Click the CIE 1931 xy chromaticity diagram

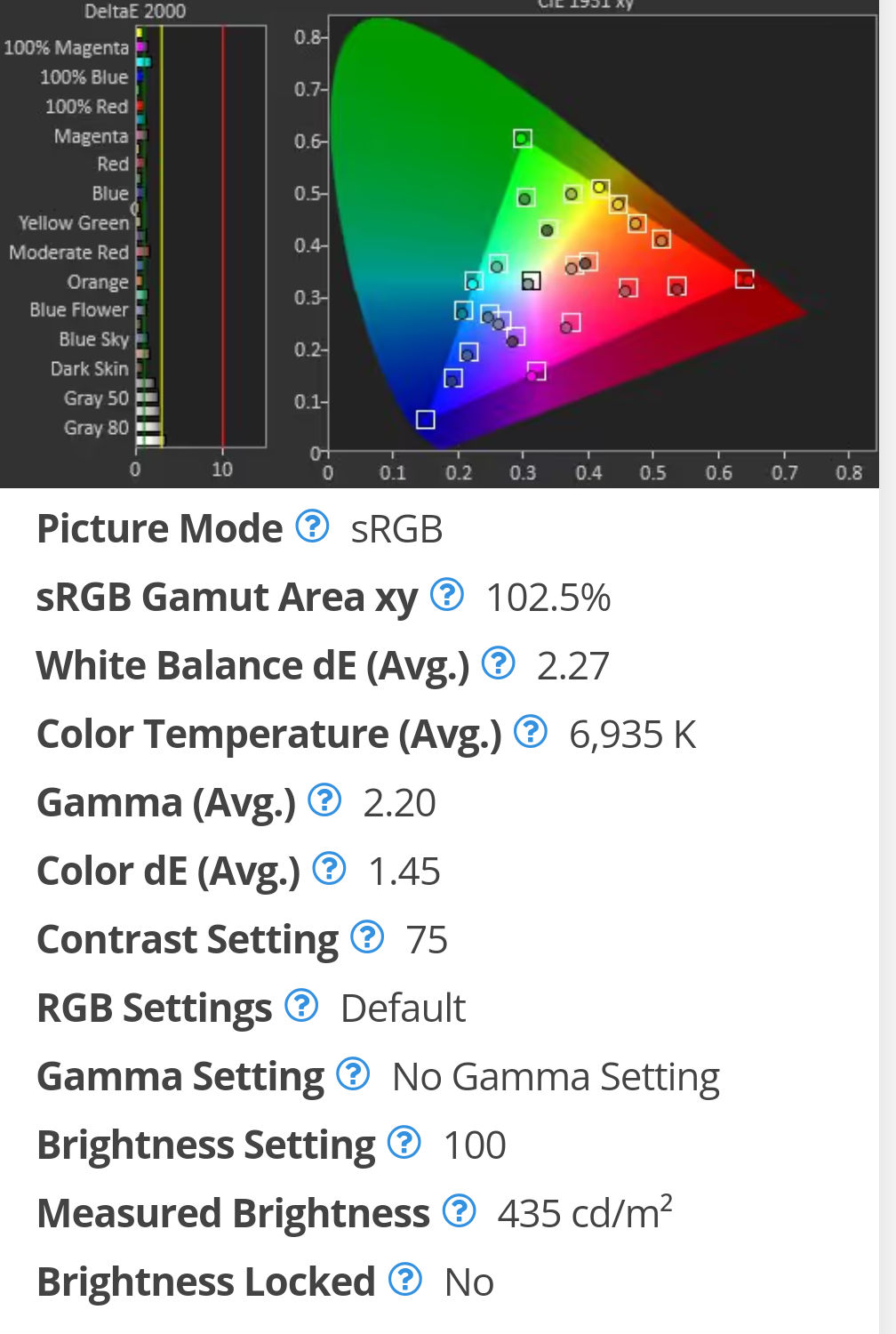[602, 232]
